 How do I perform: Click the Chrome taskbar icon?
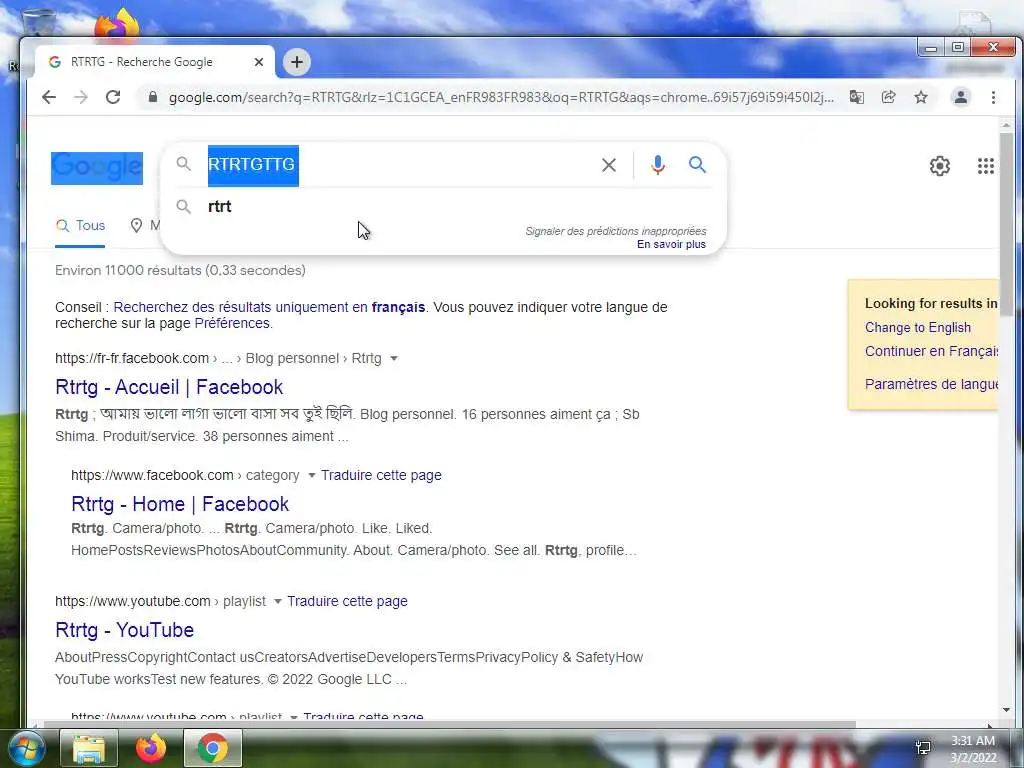pos(213,748)
